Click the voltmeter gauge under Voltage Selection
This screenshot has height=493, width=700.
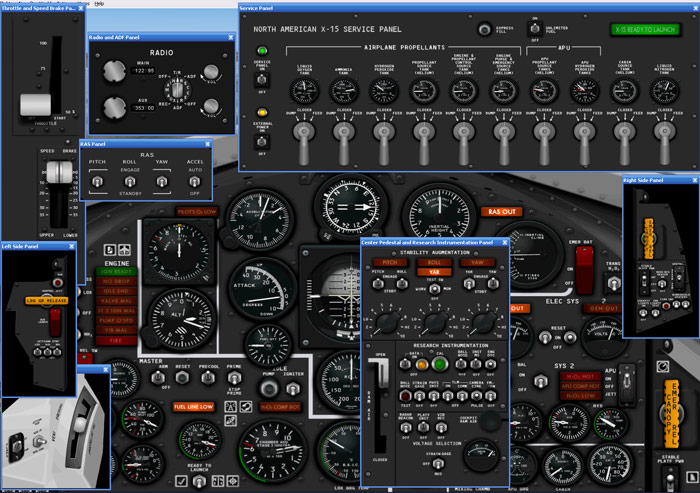coord(480,455)
